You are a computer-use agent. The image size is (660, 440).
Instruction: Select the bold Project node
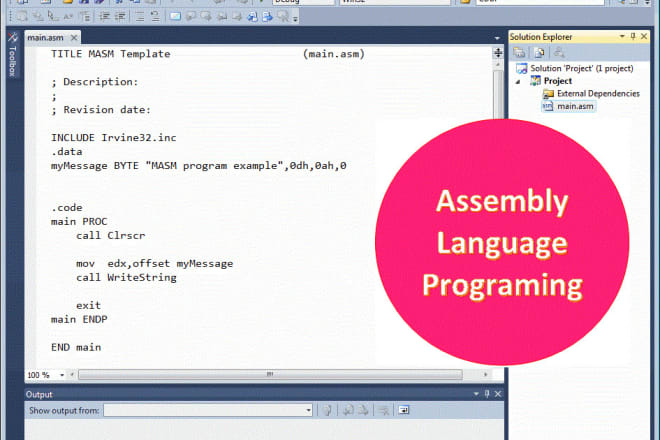(558, 81)
